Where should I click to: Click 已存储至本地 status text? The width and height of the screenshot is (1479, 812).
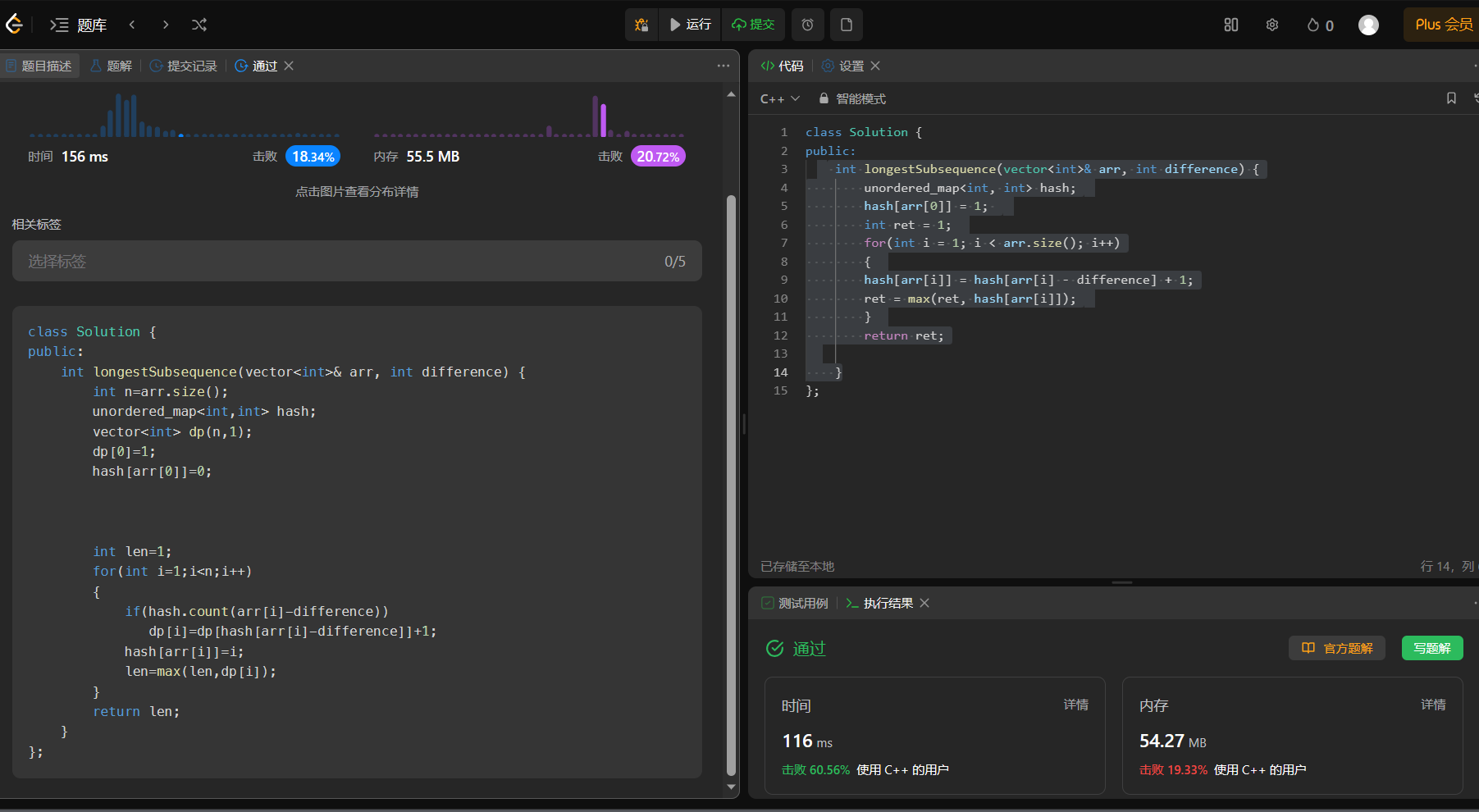[x=797, y=567]
